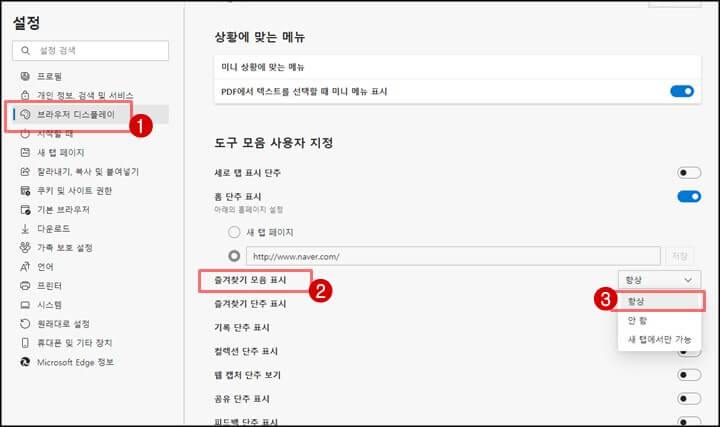Click 컬렉션 단추 표시 label

click(246, 351)
